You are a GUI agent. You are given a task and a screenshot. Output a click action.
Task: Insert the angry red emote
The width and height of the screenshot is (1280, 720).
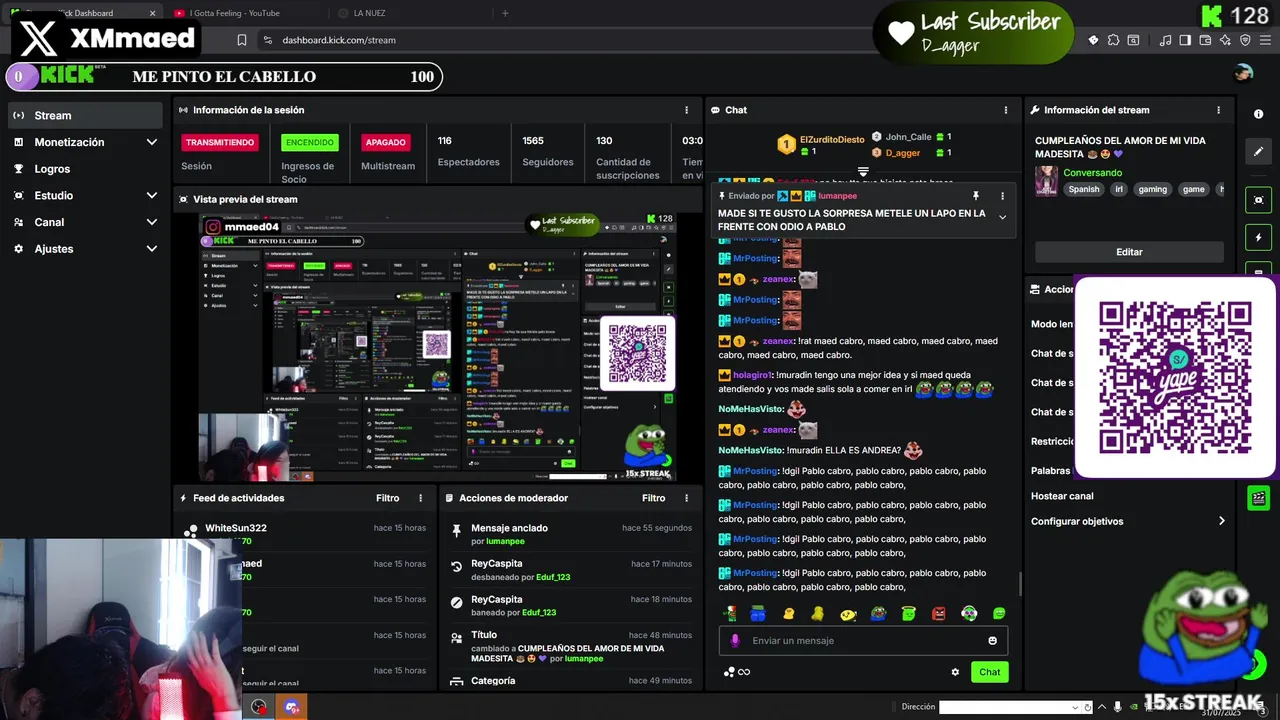[x=939, y=613]
